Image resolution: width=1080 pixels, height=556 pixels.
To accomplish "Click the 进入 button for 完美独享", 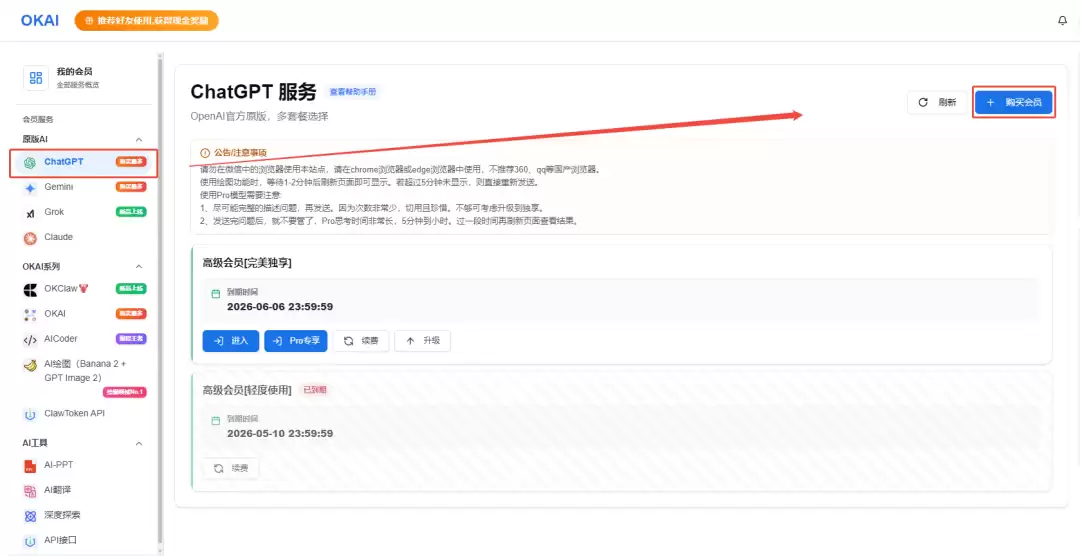I will click(x=231, y=341).
